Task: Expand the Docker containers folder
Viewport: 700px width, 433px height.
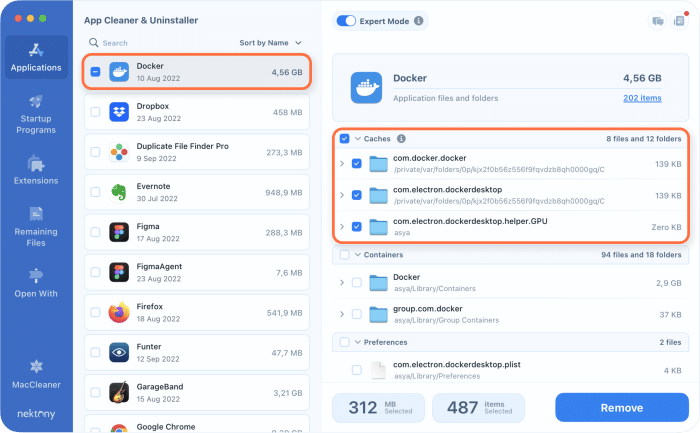Action: [342, 283]
